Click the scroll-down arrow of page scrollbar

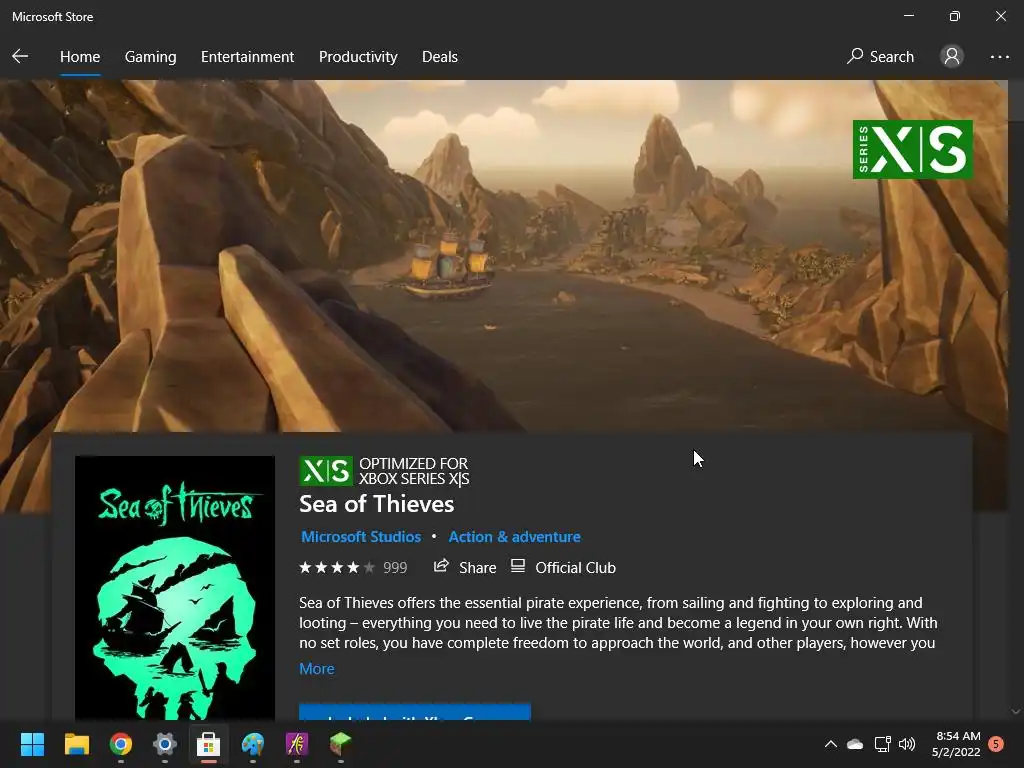pos(1016,712)
